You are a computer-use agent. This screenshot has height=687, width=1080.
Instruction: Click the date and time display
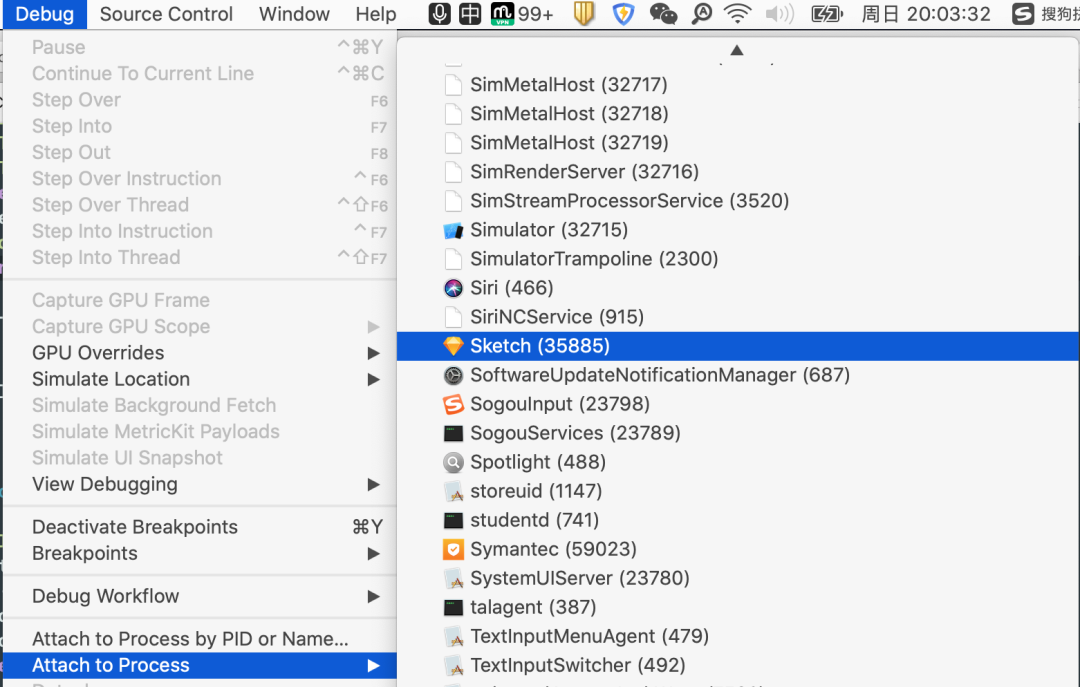(x=926, y=14)
